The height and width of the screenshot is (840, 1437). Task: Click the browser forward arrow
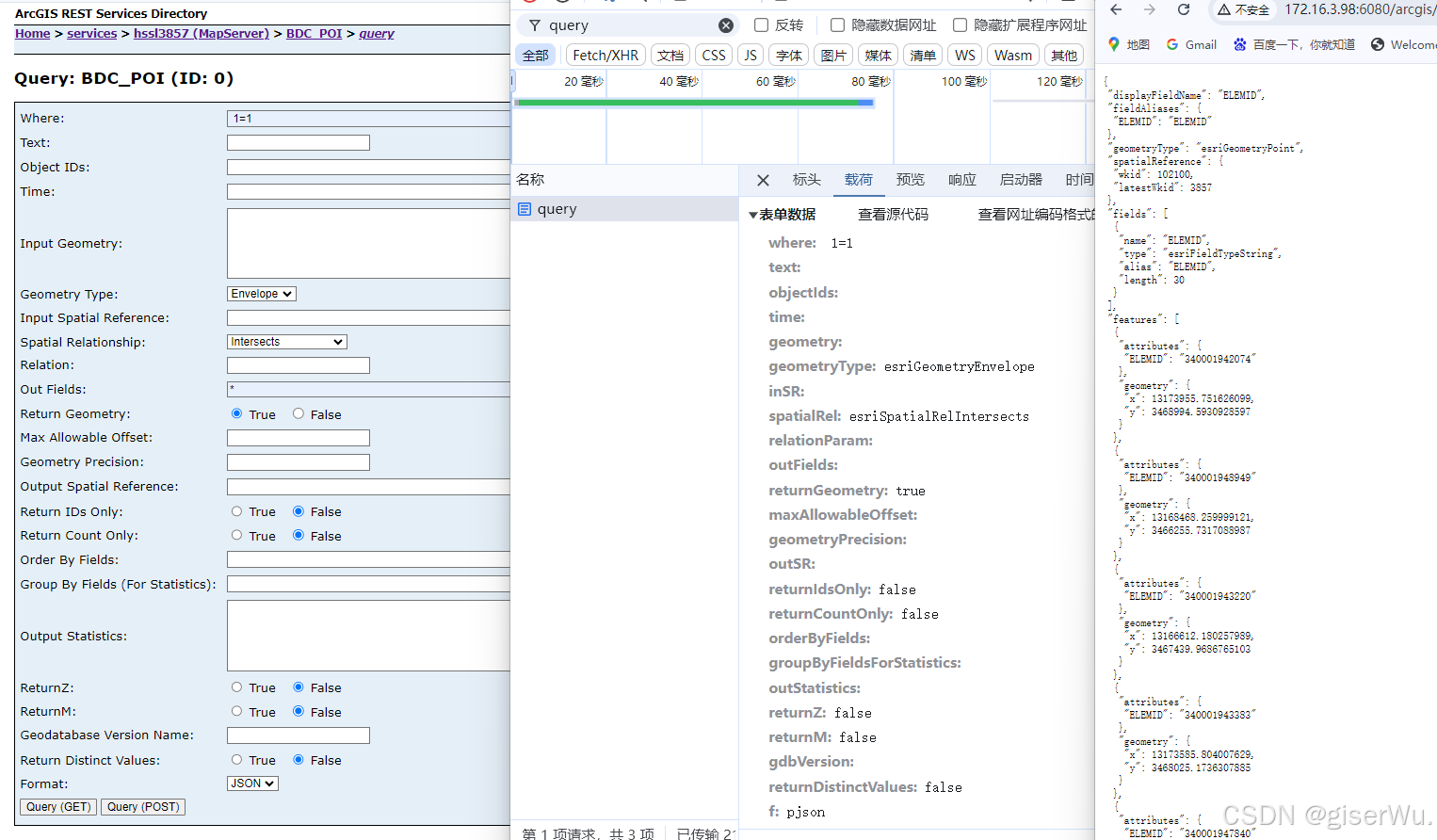[x=1150, y=9]
